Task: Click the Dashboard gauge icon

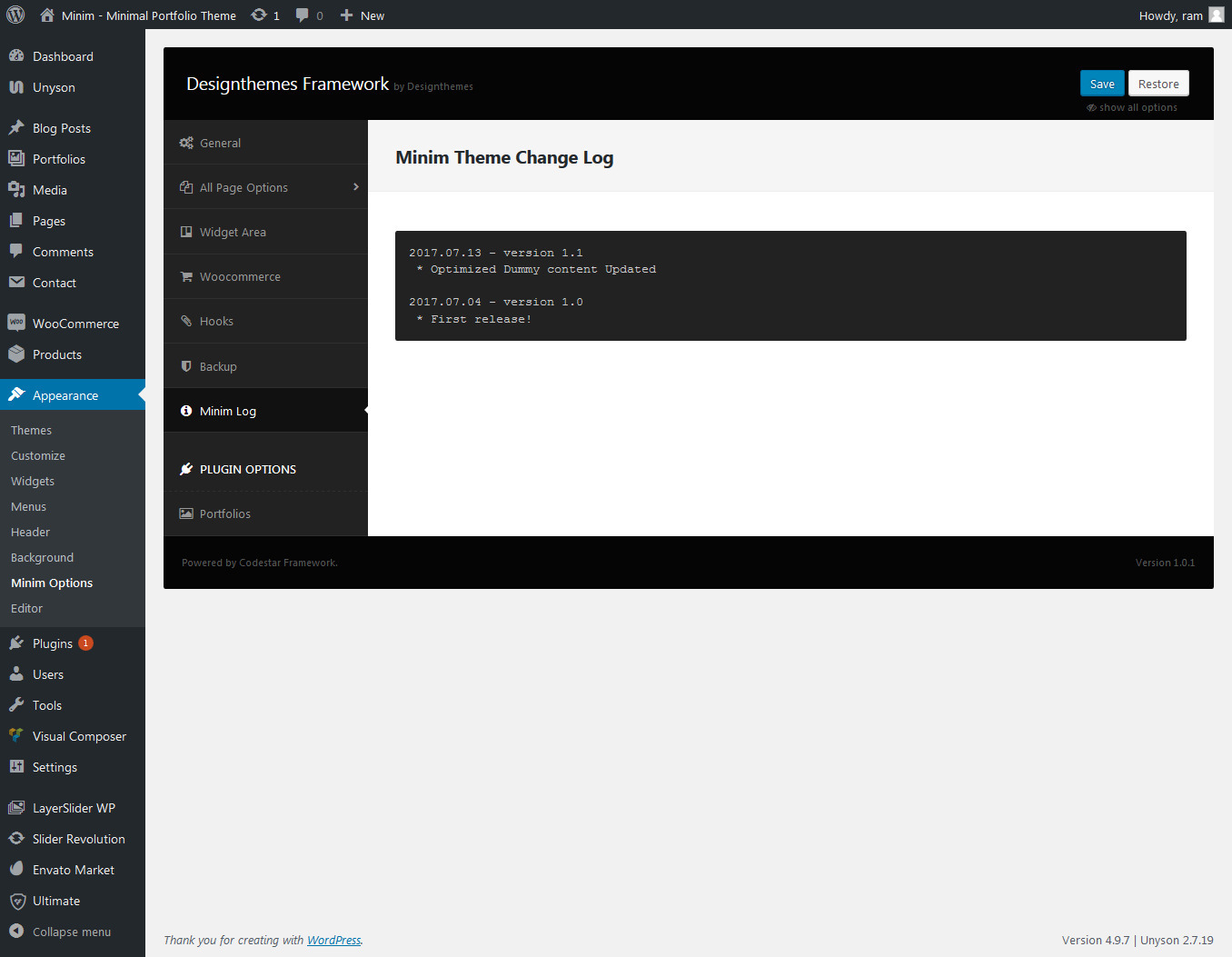Action: pos(16,55)
